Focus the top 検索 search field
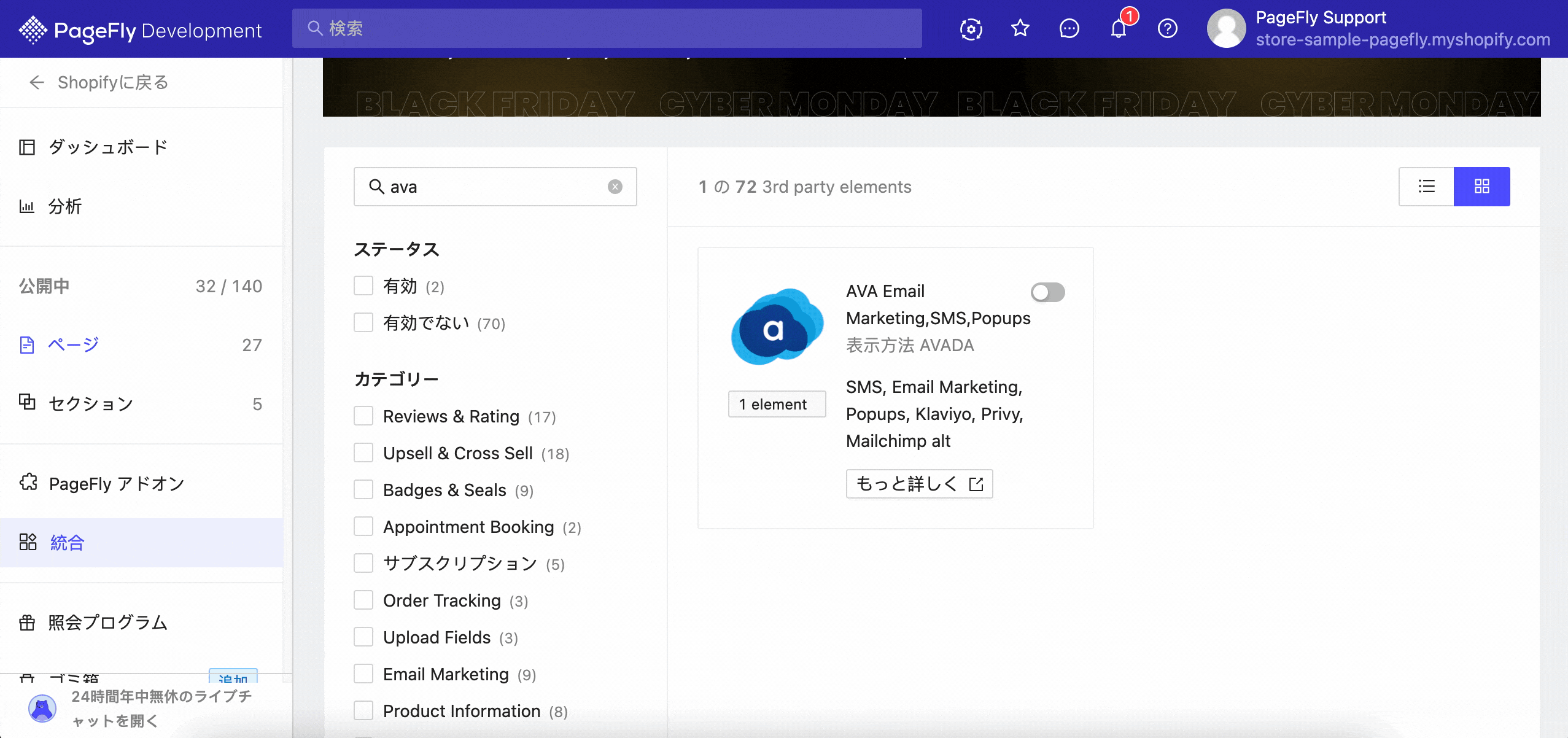This screenshot has height=738, width=1568. click(607, 28)
